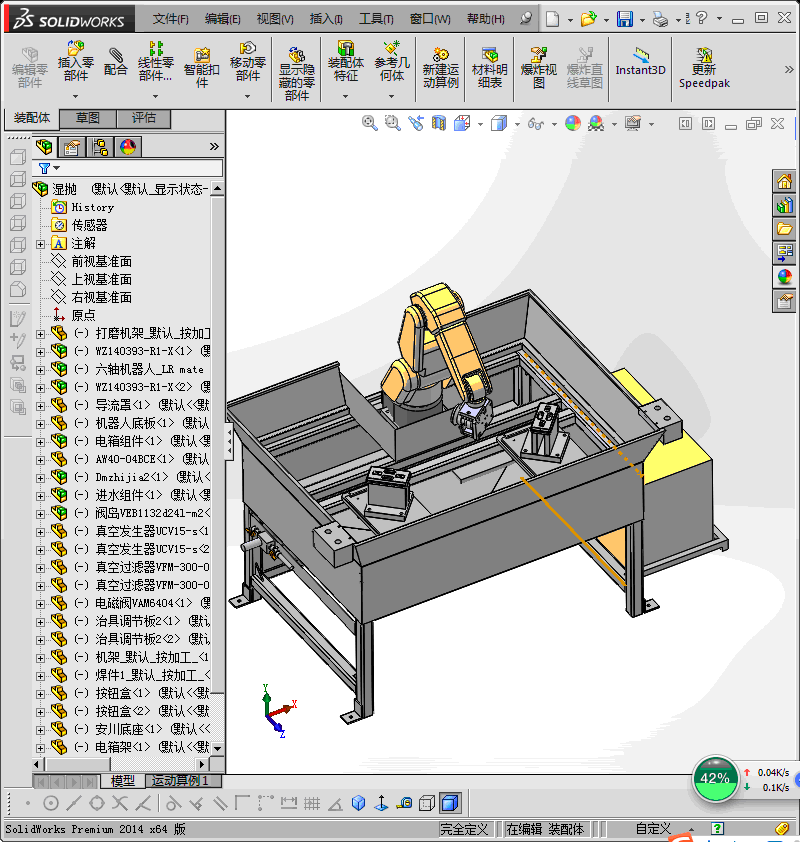Expand the 六轴机器人_LR mate component

click(40, 370)
